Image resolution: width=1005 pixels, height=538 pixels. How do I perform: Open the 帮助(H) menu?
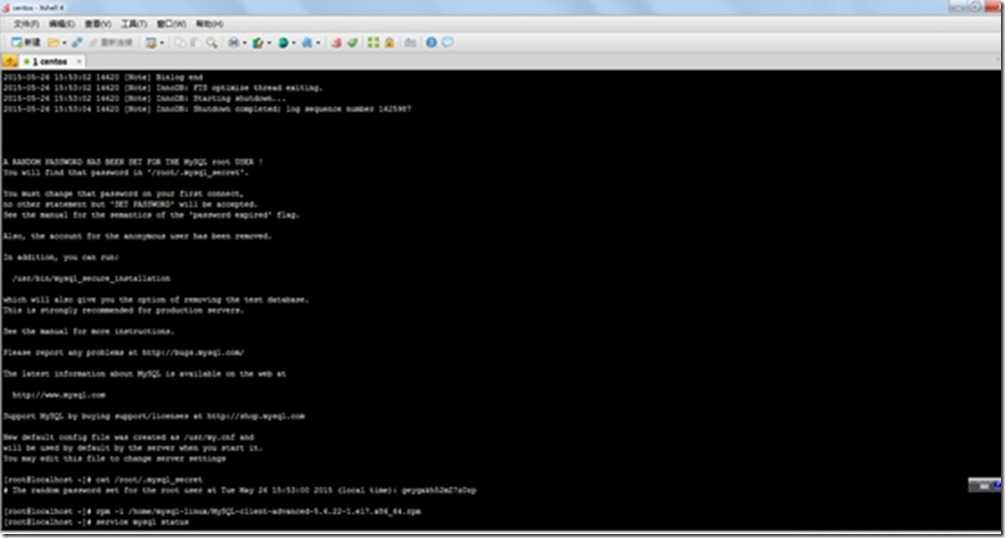(210, 24)
